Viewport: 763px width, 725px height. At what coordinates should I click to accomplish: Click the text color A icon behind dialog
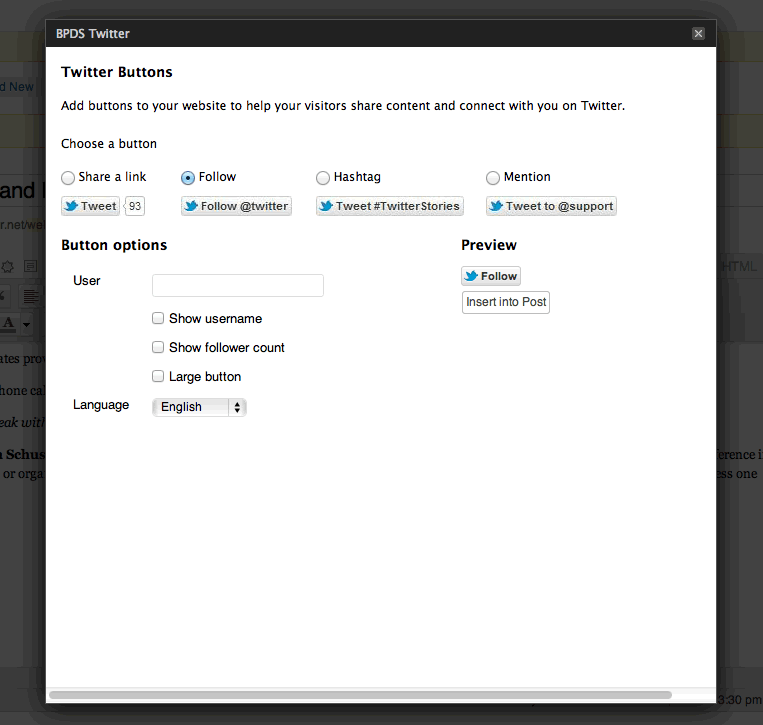(8, 323)
